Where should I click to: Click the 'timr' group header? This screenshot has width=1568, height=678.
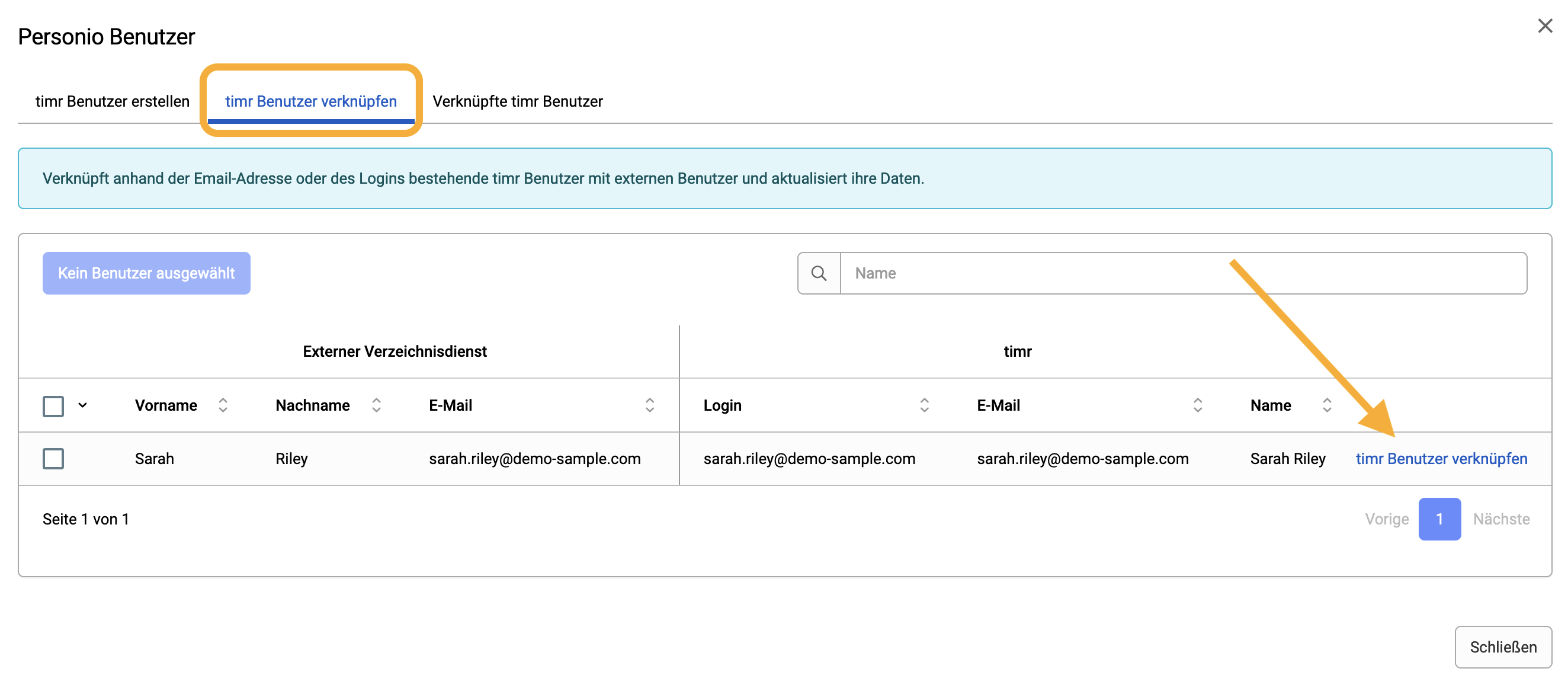[x=1017, y=351]
